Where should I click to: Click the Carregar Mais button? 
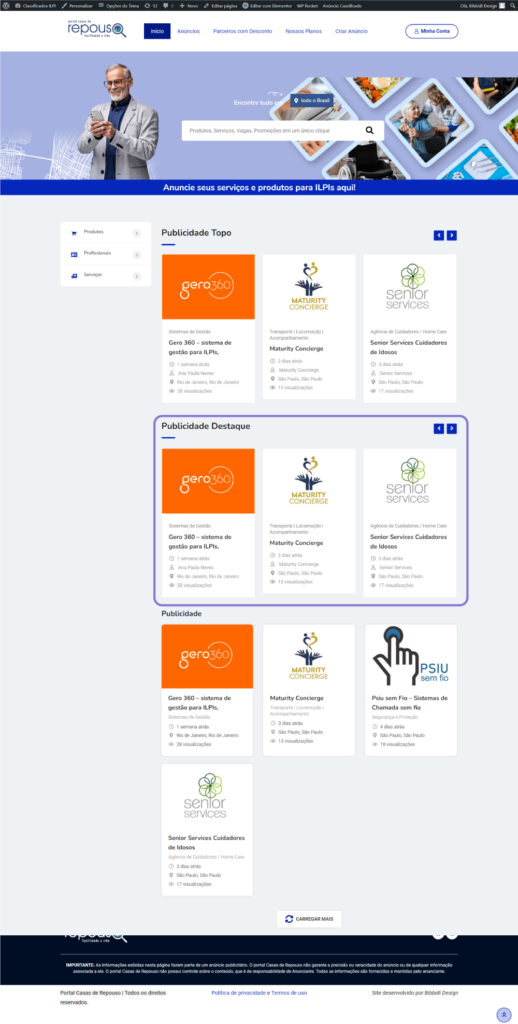[309, 919]
